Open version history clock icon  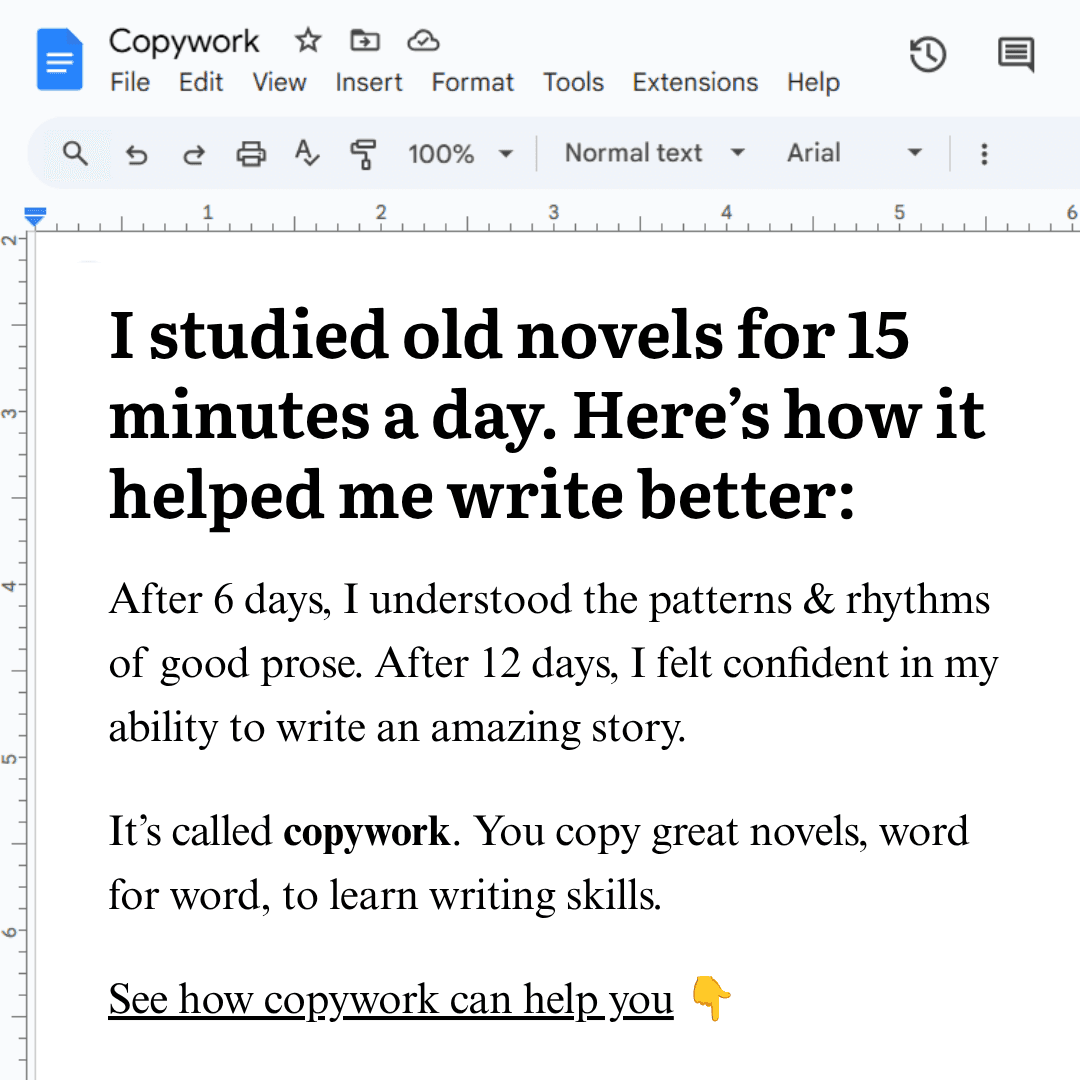click(x=928, y=54)
